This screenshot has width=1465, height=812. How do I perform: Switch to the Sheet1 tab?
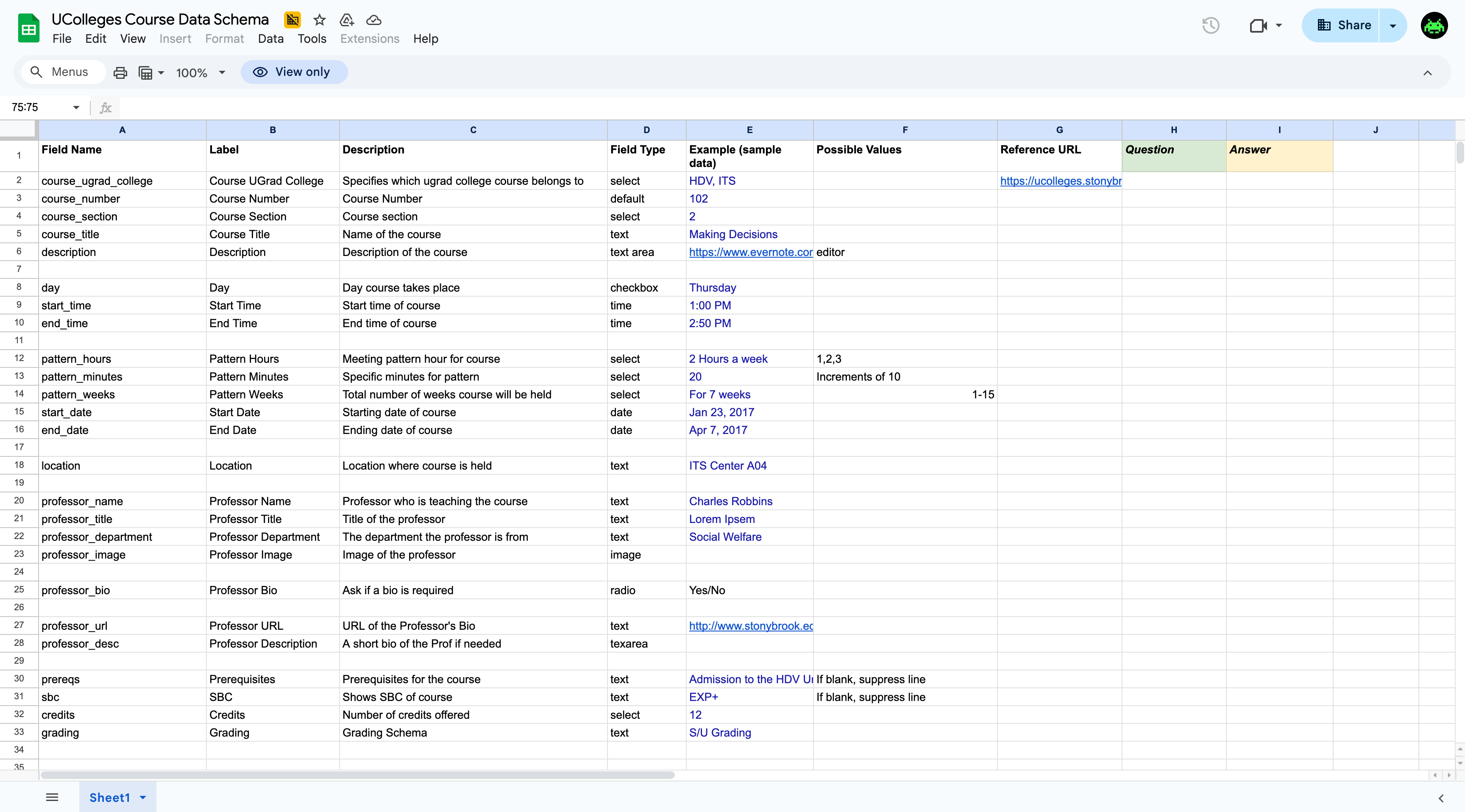pyautogui.click(x=110, y=798)
